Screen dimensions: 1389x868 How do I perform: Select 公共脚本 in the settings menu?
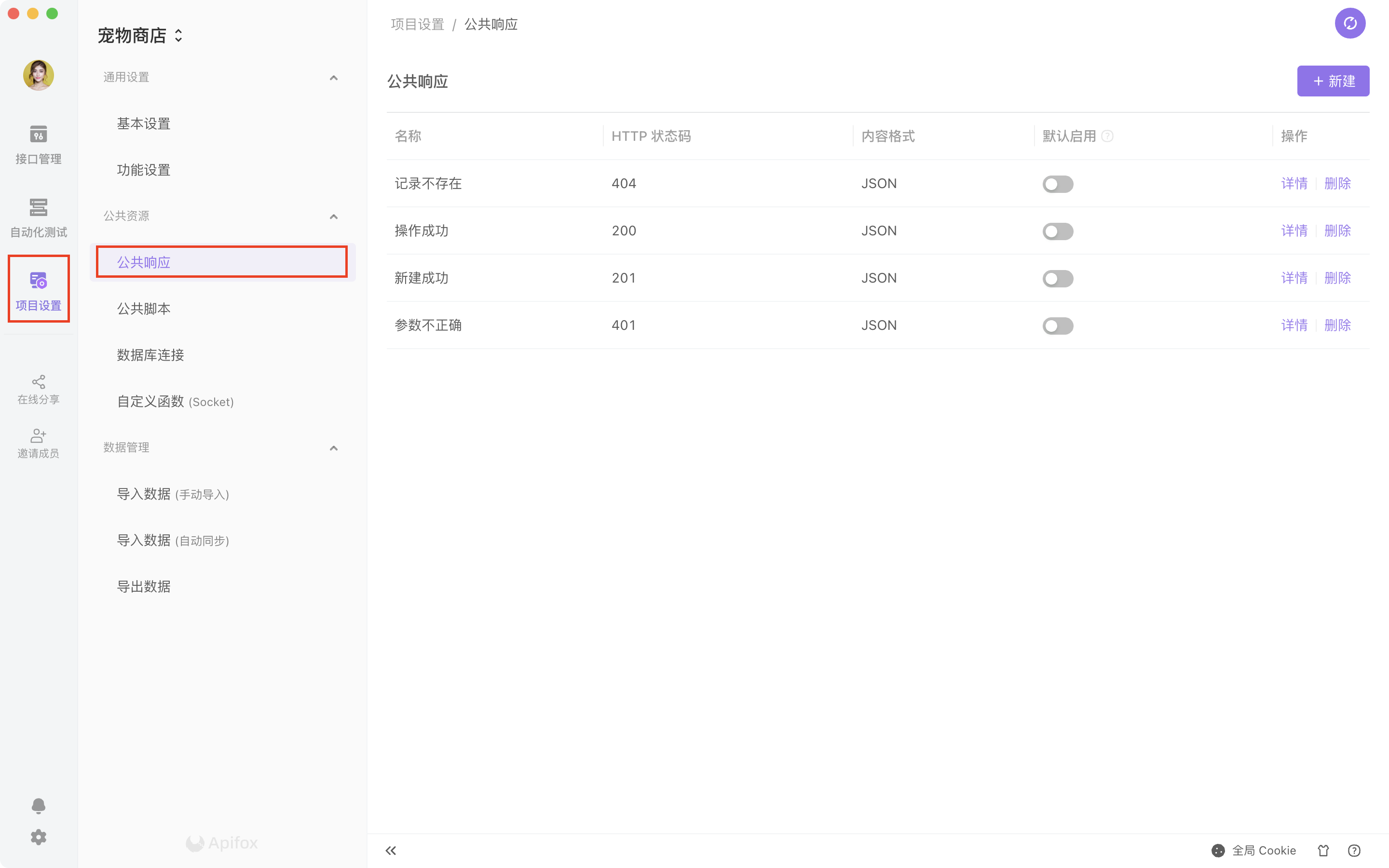point(144,309)
